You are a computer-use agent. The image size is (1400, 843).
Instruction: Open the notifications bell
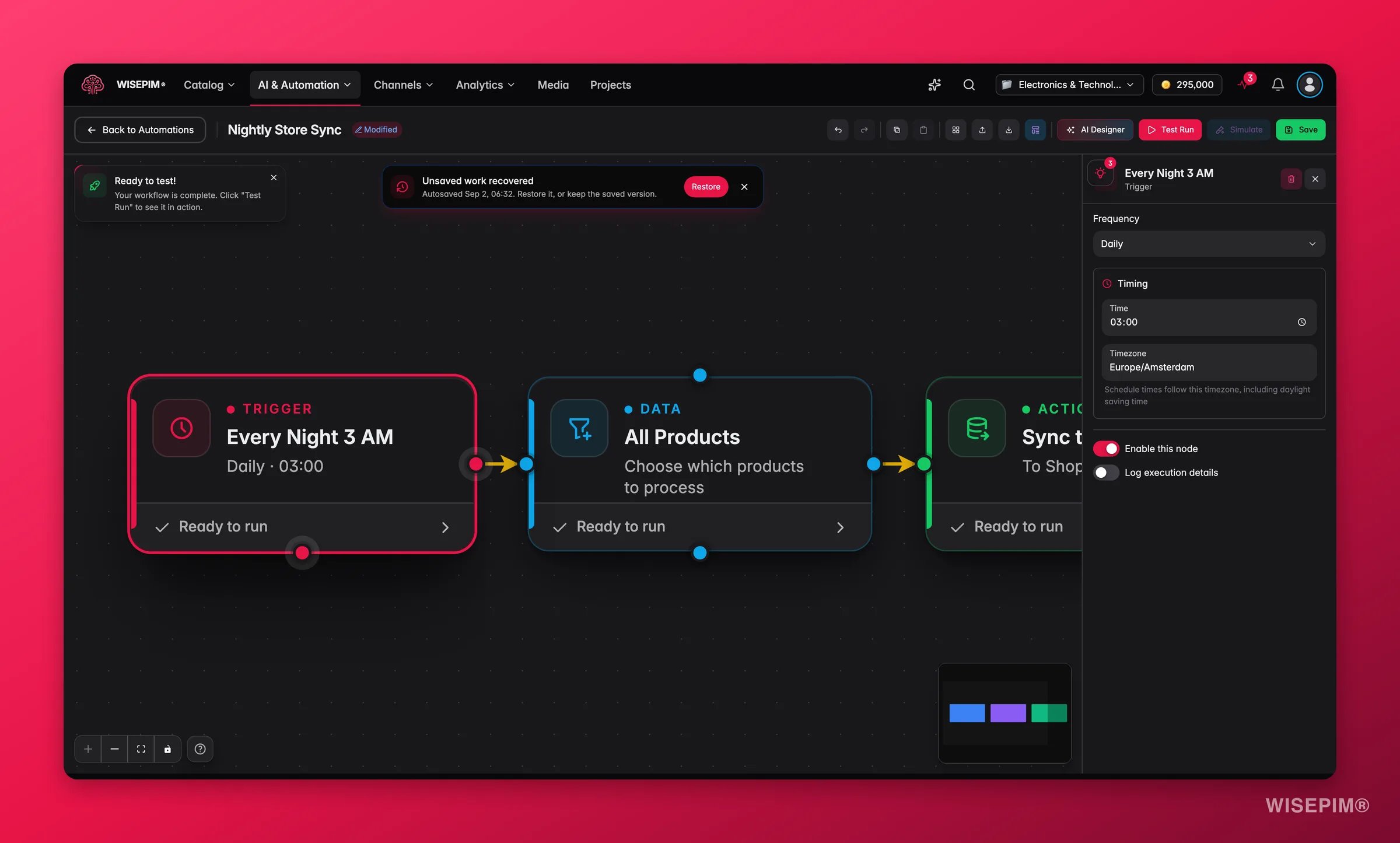1277,85
